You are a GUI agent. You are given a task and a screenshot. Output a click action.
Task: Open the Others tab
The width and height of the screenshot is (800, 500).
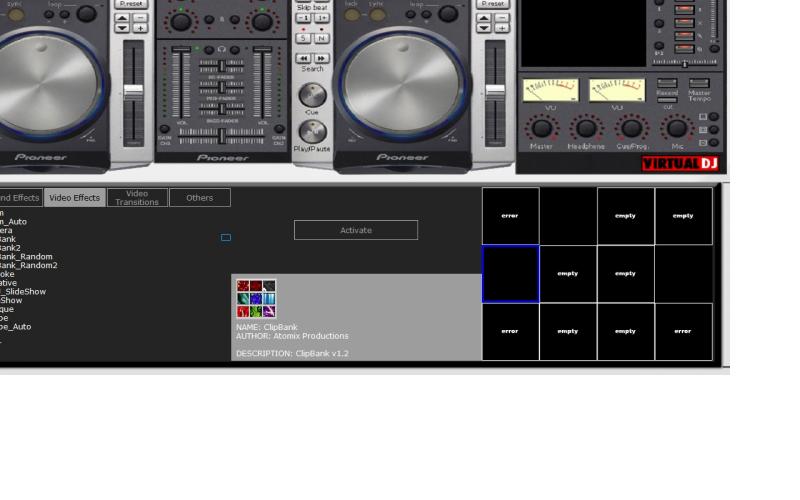point(199,197)
